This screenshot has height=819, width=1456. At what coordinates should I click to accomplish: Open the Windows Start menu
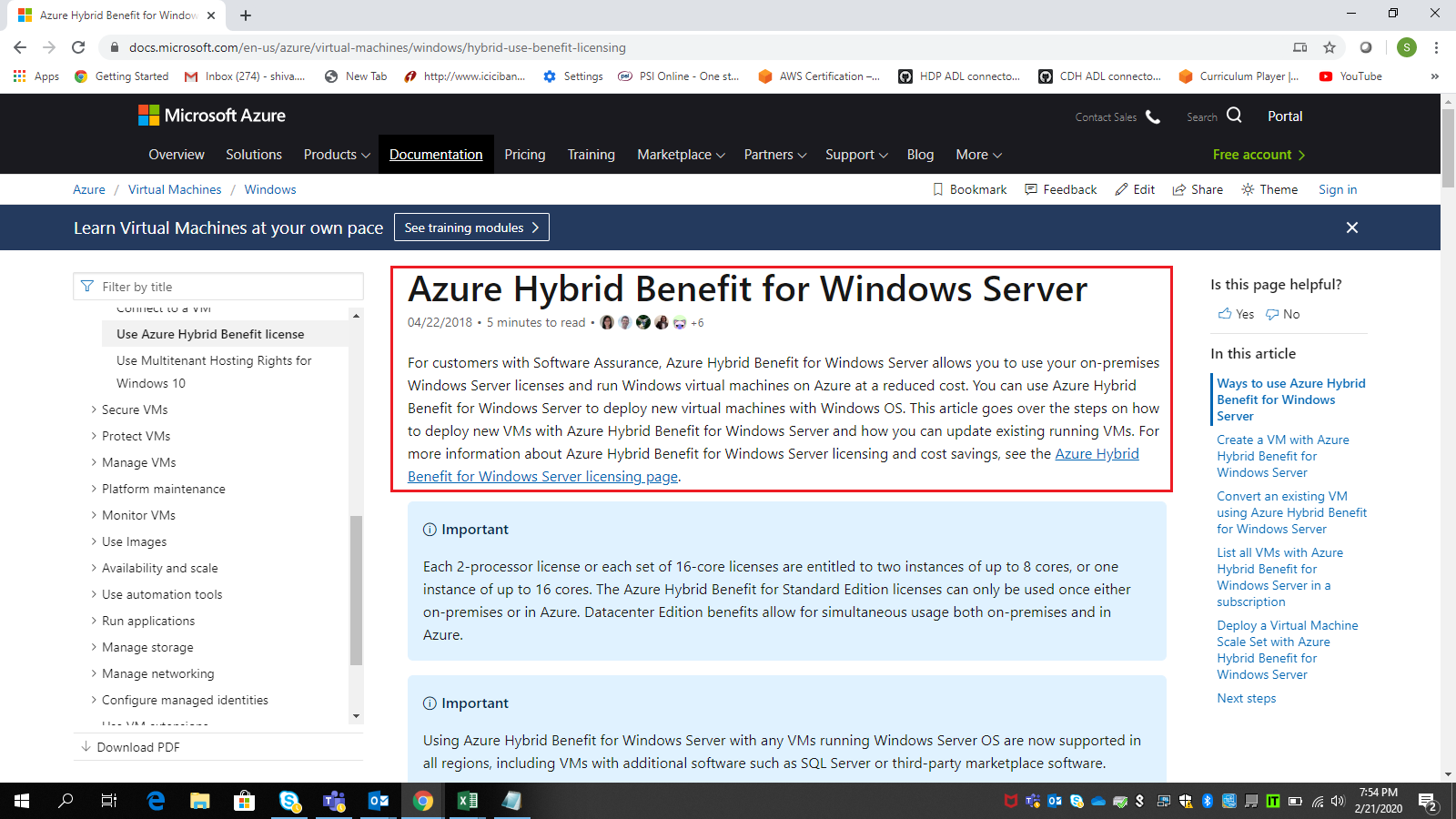(x=22, y=801)
